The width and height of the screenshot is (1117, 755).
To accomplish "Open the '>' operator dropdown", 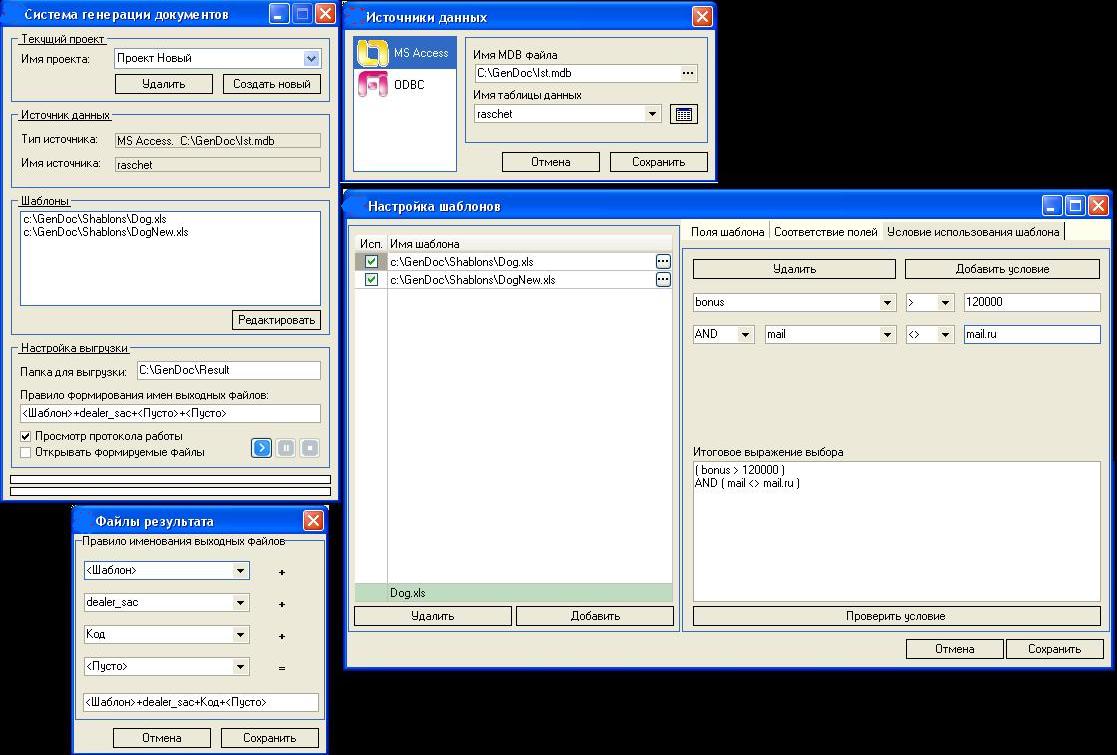I will coord(945,302).
